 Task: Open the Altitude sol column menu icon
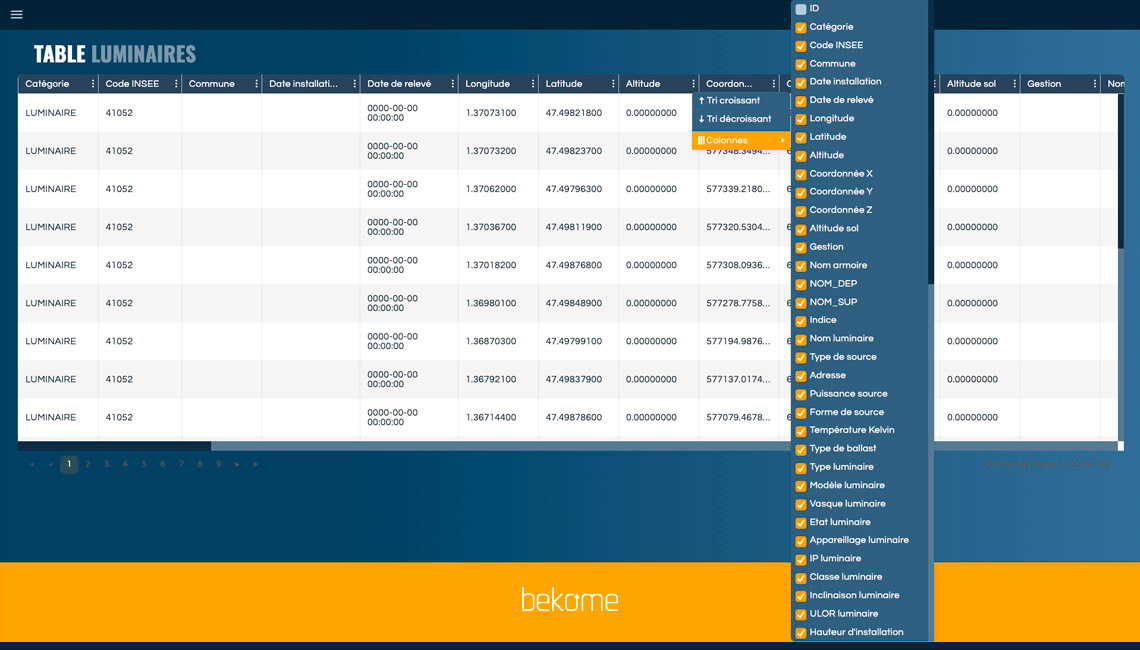(1014, 84)
